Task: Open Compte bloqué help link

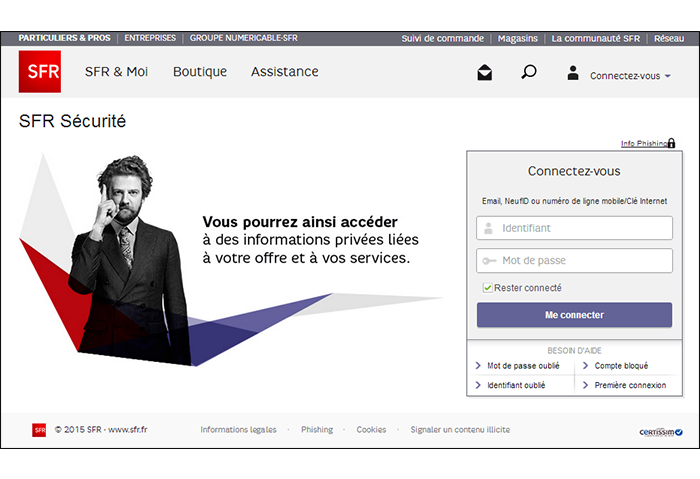Action: pyautogui.click(x=621, y=366)
